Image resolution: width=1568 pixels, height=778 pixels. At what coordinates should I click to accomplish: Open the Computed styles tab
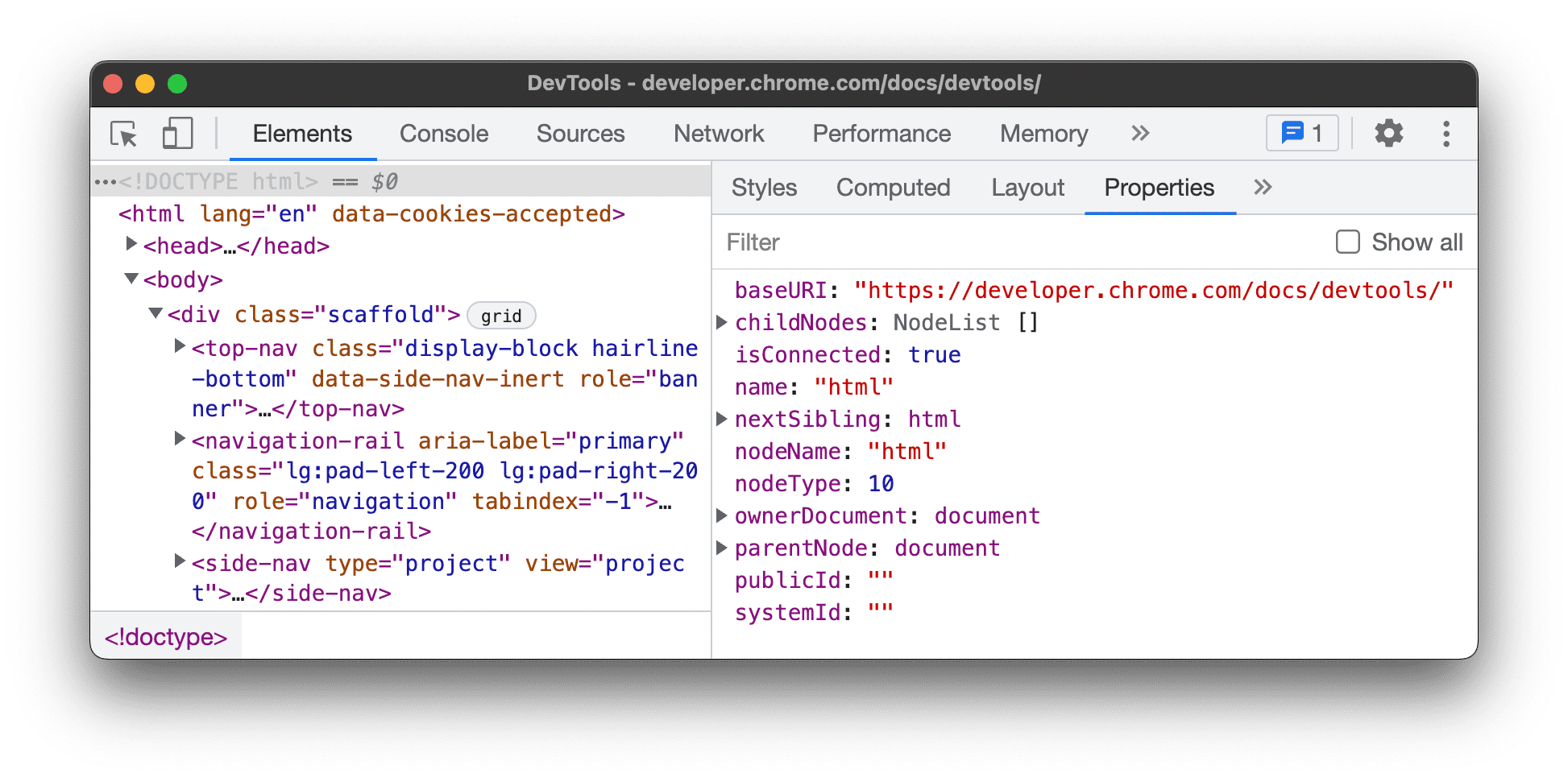pyautogui.click(x=893, y=187)
